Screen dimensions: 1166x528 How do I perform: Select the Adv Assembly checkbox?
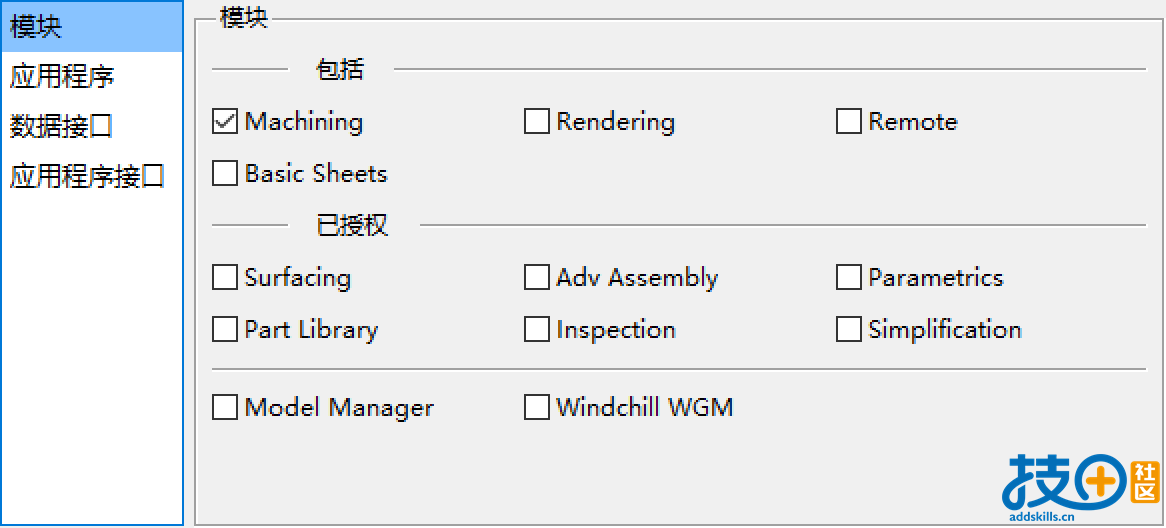(536, 277)
